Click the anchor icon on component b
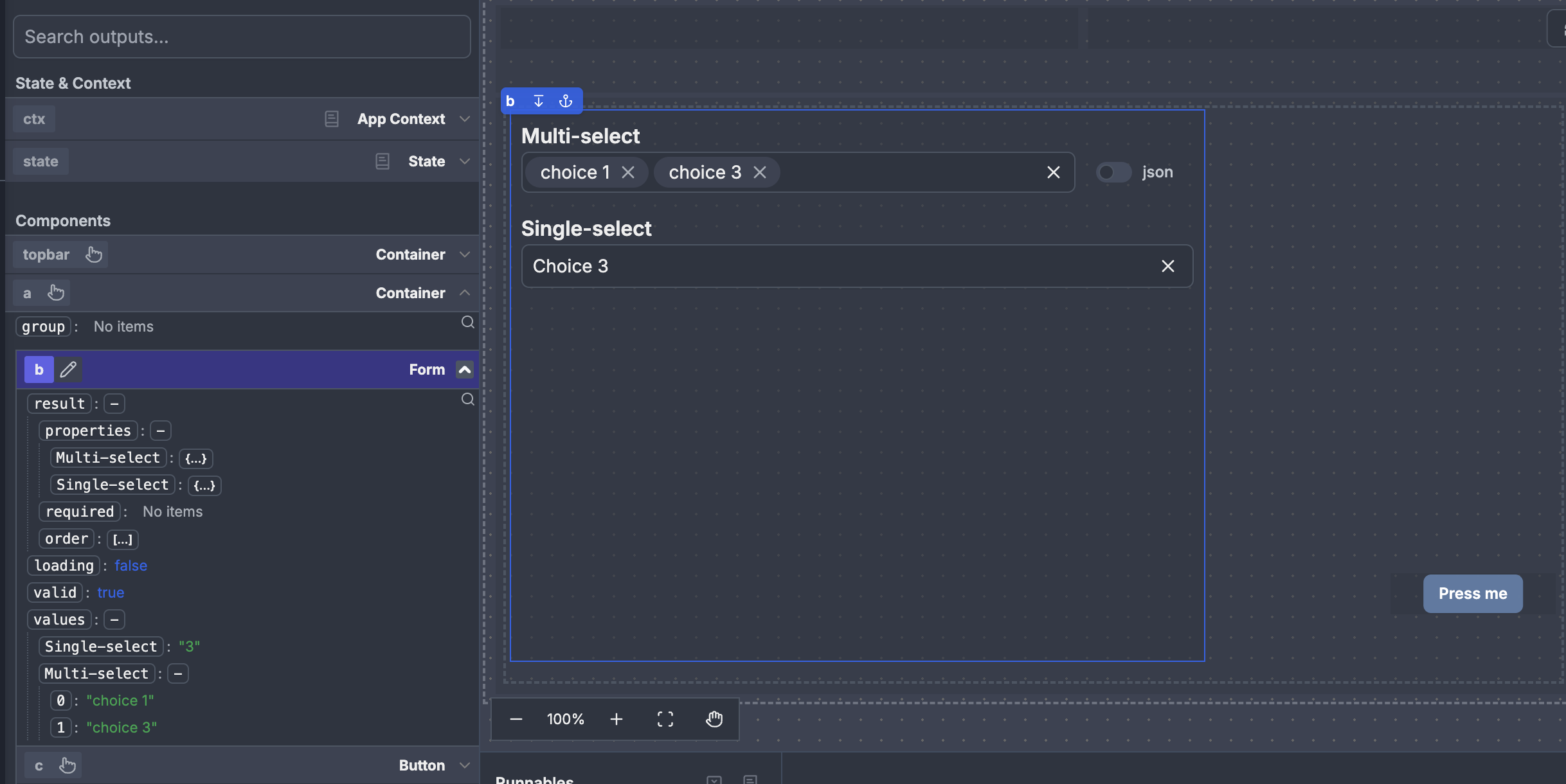The height and width of the screenshot is (784, 1566). 566,101
